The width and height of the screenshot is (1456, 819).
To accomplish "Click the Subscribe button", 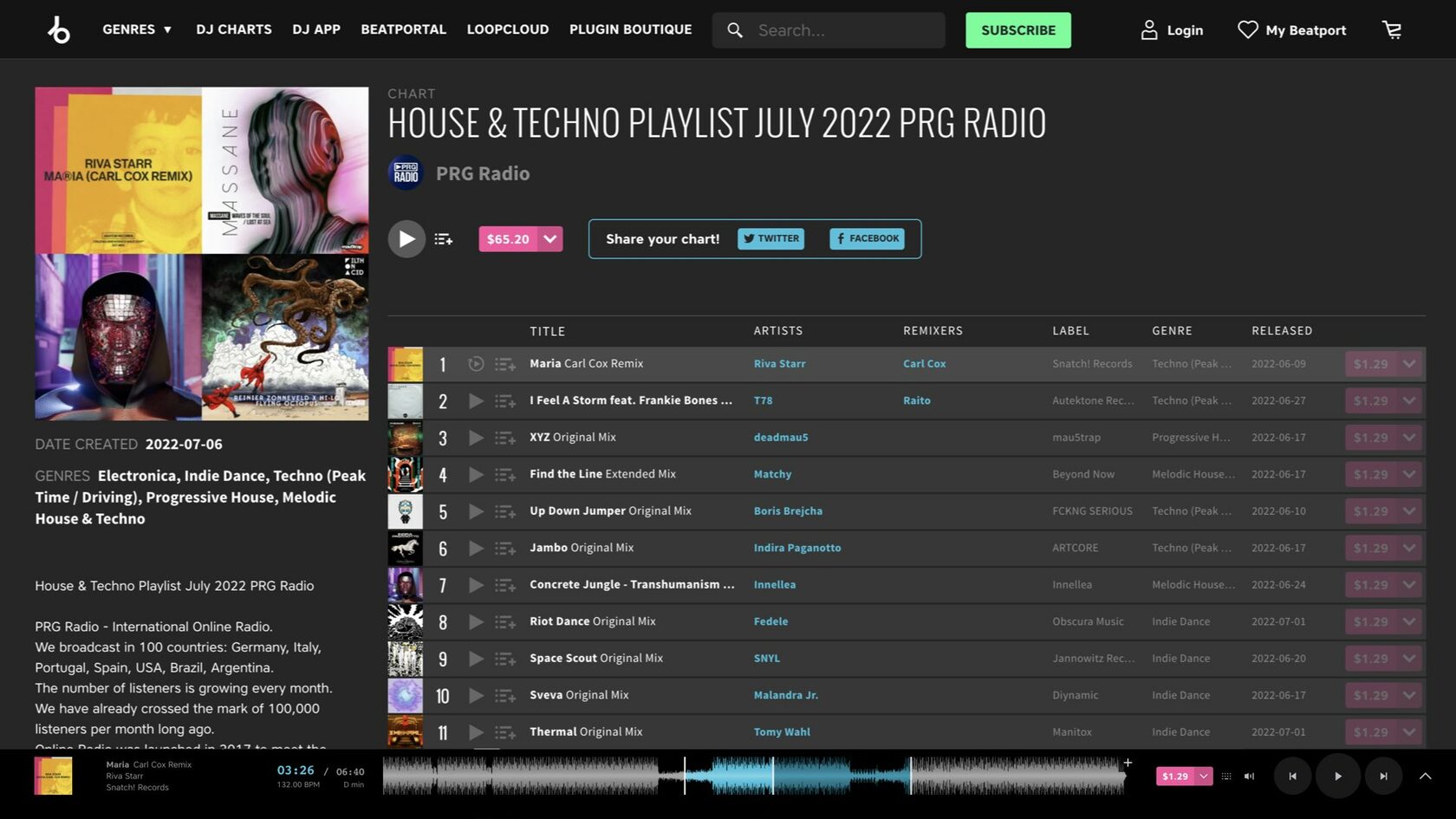I will click(1018, 30).
